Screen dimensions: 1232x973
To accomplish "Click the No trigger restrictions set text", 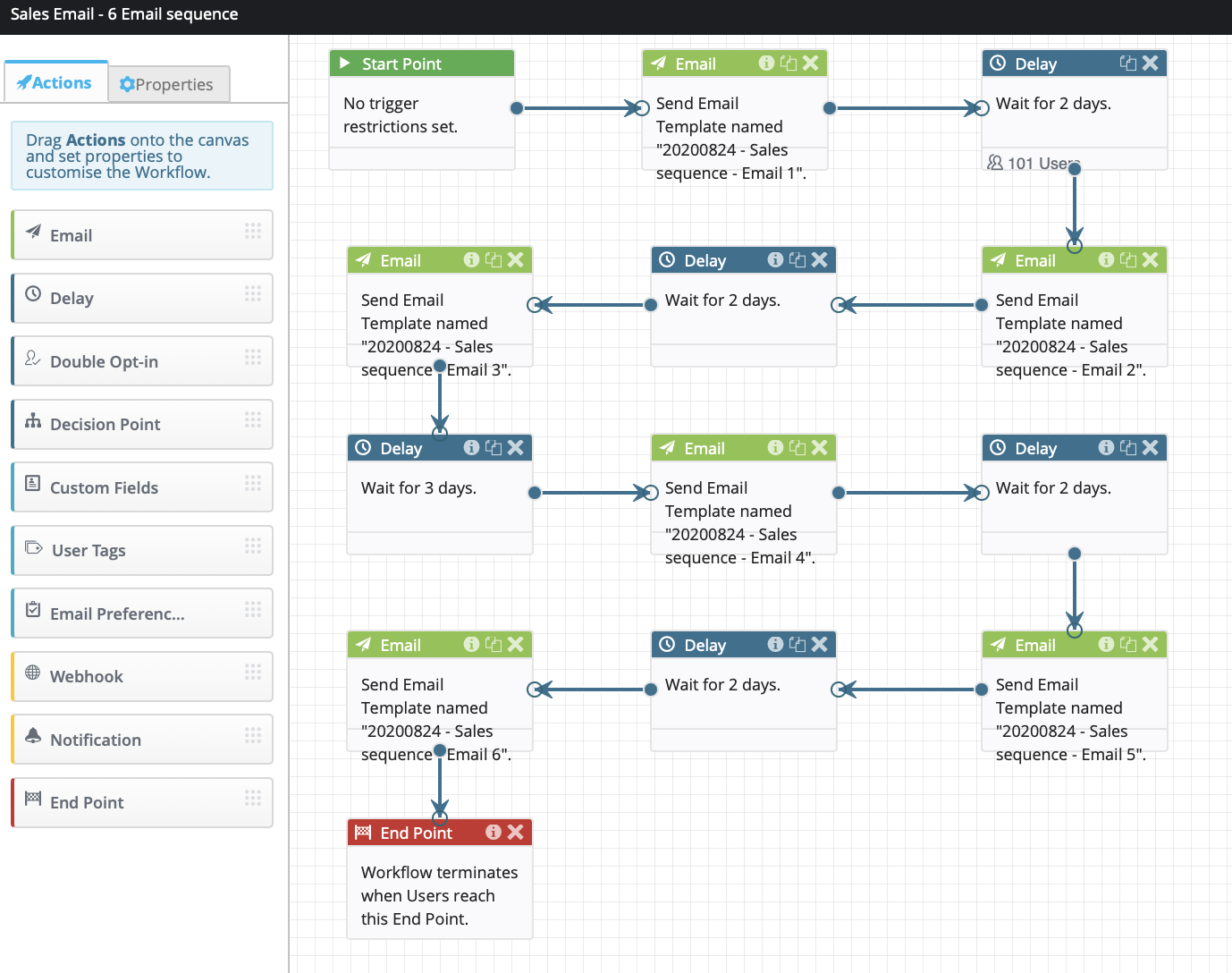I will 401,115.
